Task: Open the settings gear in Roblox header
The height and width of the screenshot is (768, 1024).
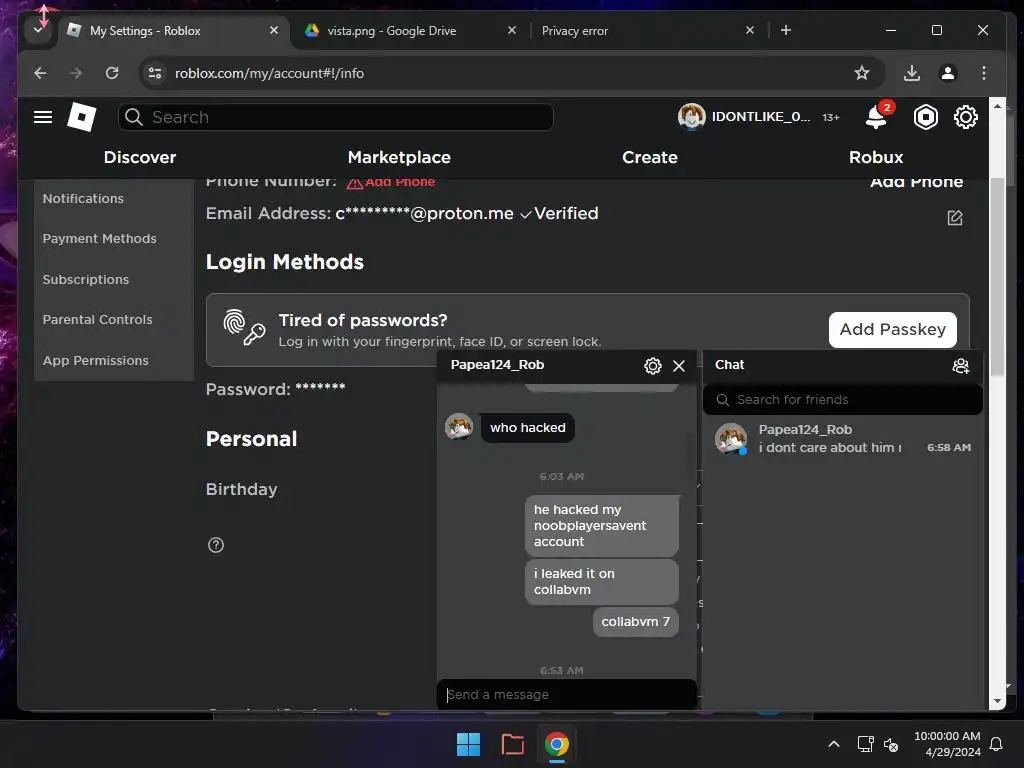Action: tap(965, 117)
